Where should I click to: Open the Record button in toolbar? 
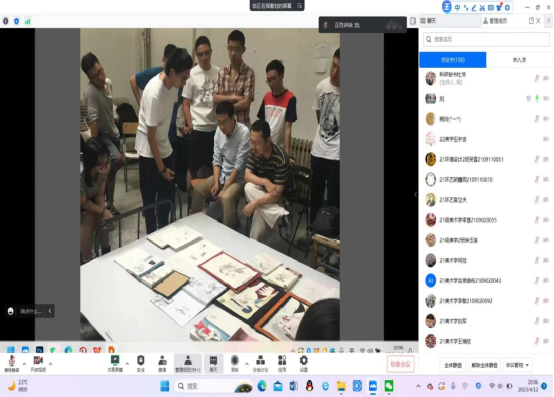[235, 364]
